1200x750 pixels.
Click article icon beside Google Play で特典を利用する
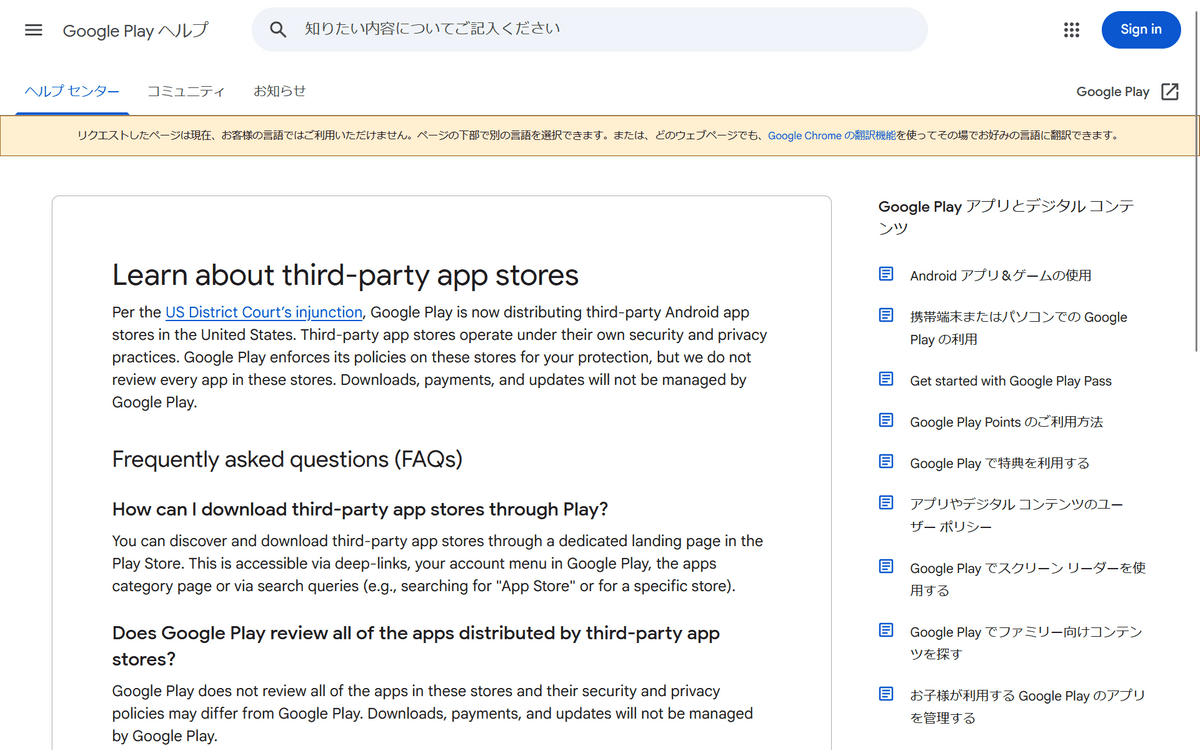[886, 461]
